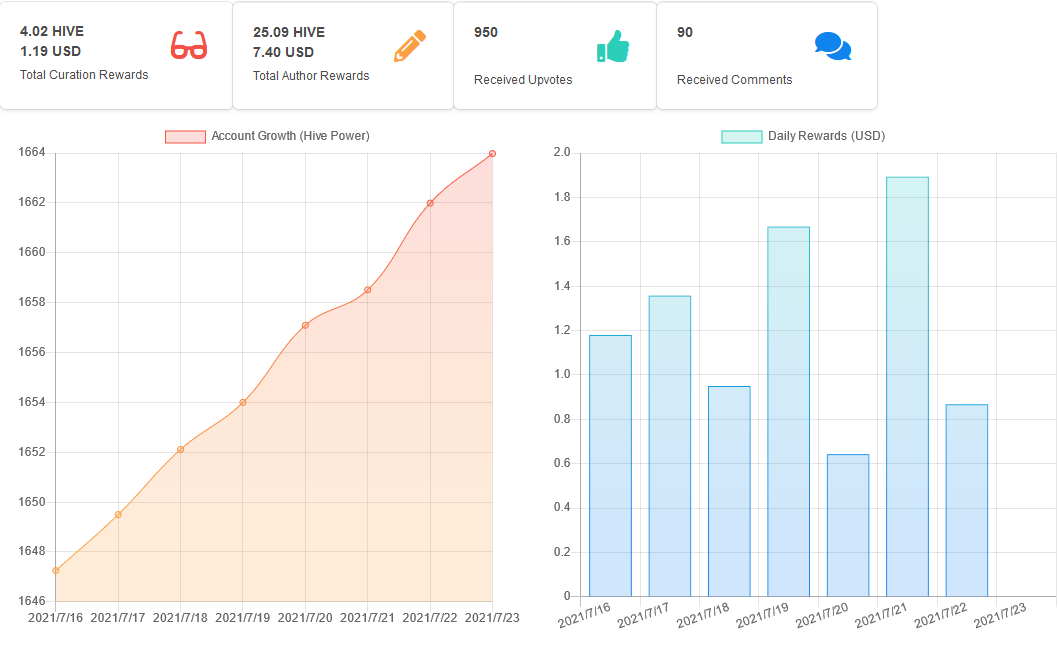Click the 1664 y-axis label on growth chart
This screenshot has height=655, width=1059.
pos(32,153)
